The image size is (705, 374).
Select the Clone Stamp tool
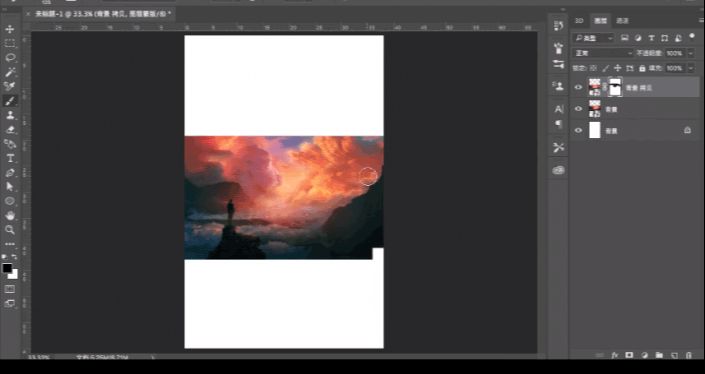(x=9, y=115)
